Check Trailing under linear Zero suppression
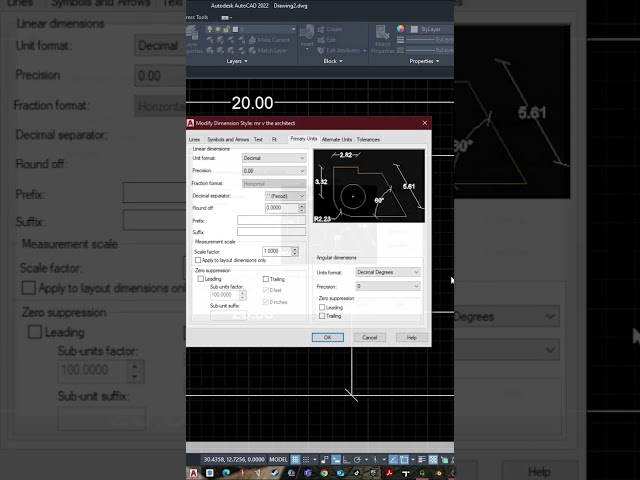This screenshot has height=480, width=640. coord(266,279)
